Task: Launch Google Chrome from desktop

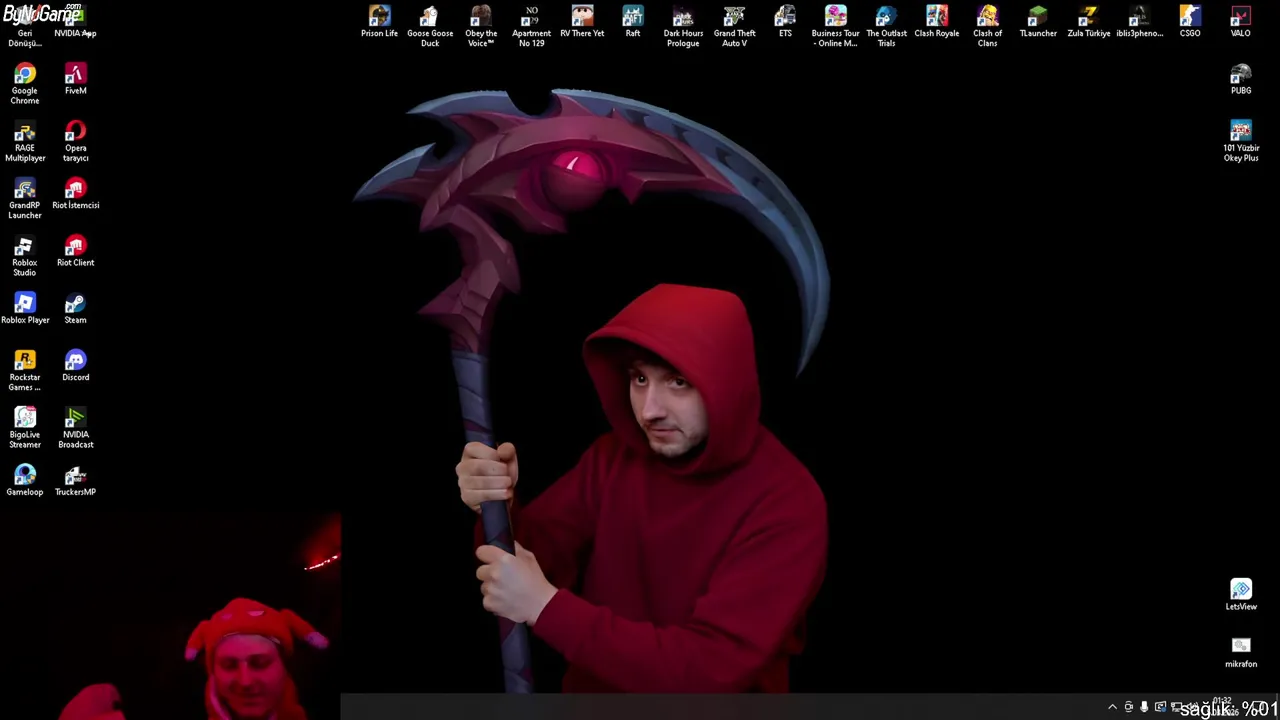Action: [x=25, y=84]
